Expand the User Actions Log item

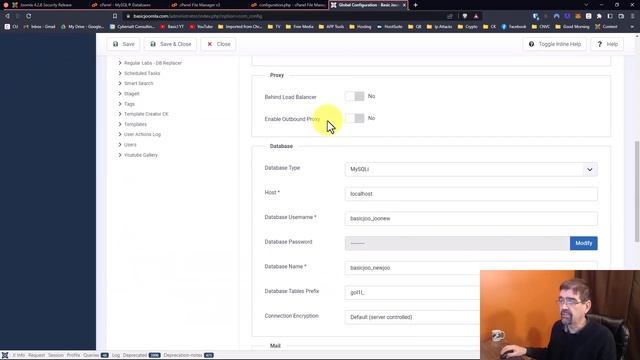click(139, 134)
